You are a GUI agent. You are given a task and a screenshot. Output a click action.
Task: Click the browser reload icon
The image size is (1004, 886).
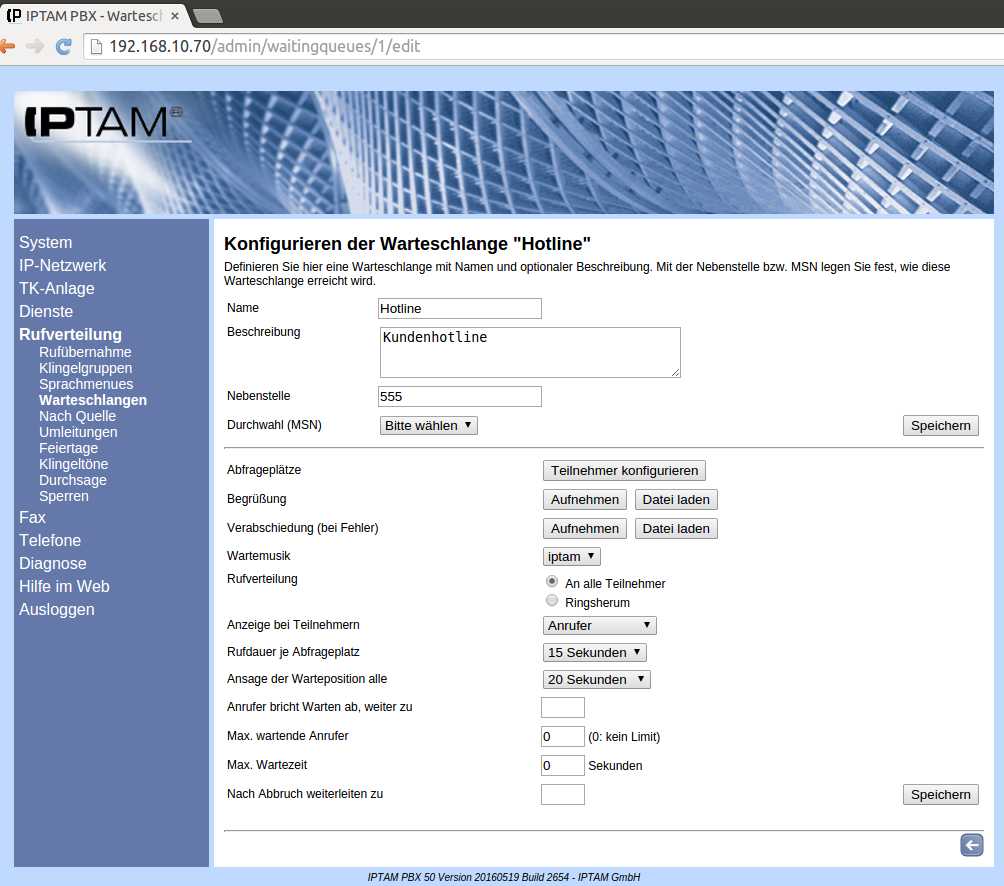coord(63,46)
